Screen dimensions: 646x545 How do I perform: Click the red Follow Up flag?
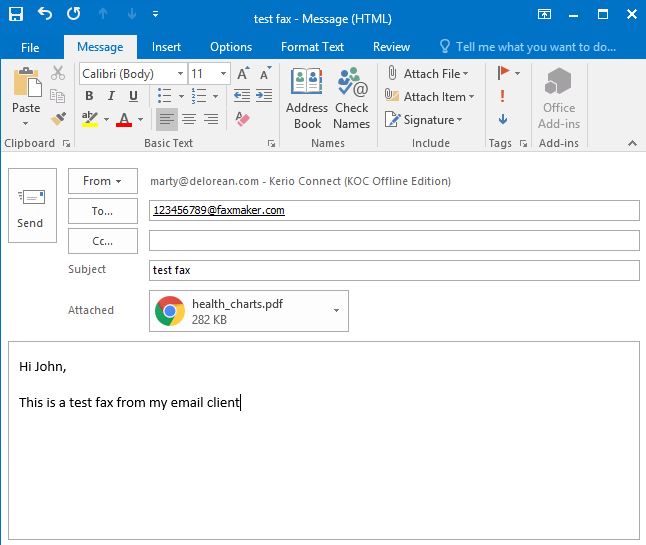pyautogui.click(x=503, y=73)
